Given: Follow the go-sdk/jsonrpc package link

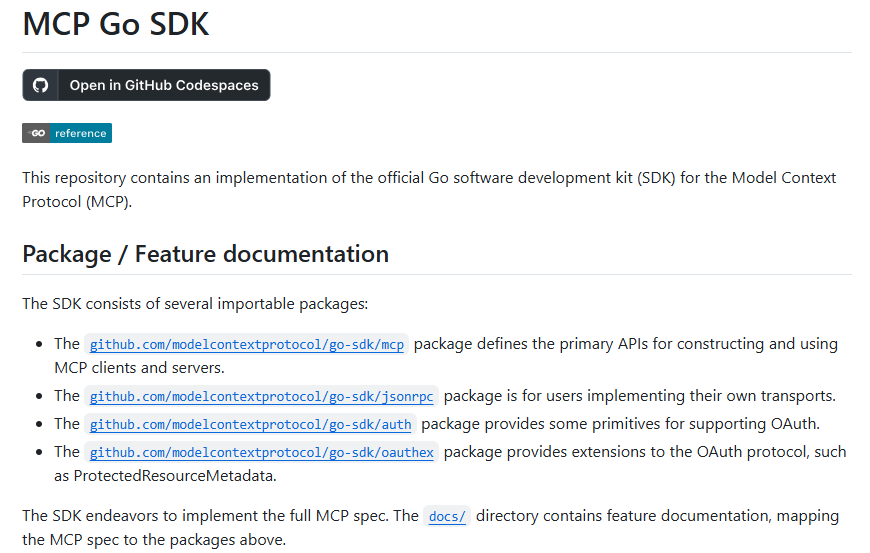Looking at the screenshot, I should 261,397.
